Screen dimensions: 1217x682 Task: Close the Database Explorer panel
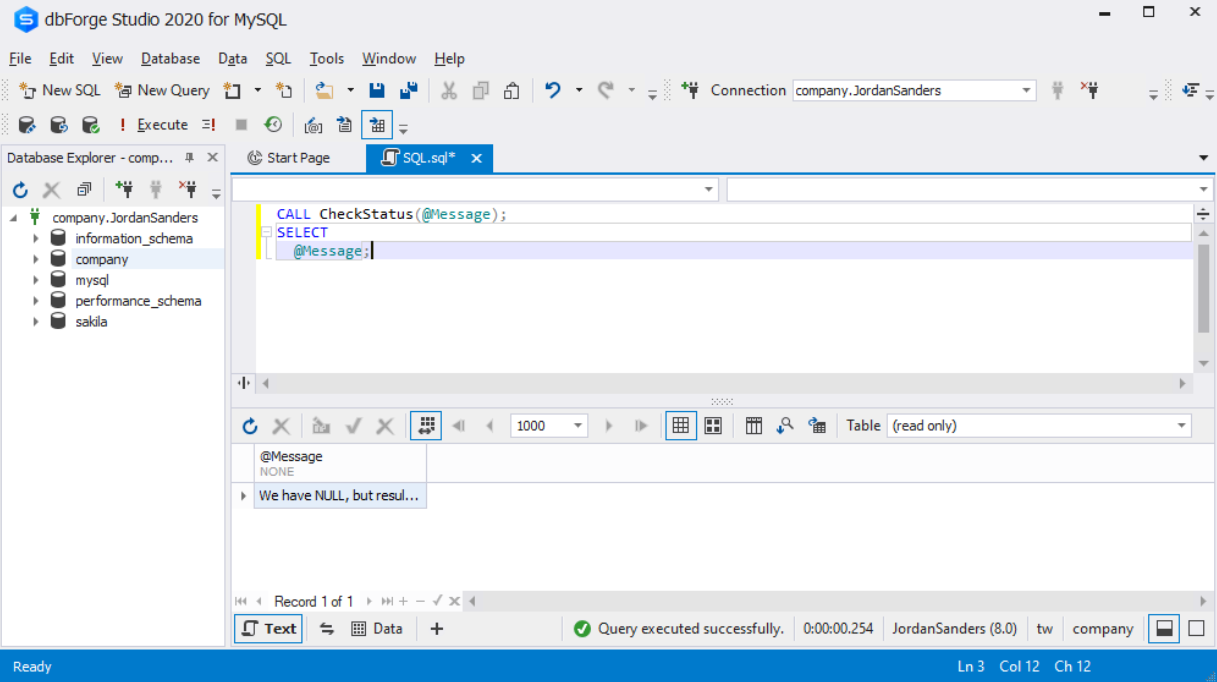pyautogui.click(x=212, y=158)
